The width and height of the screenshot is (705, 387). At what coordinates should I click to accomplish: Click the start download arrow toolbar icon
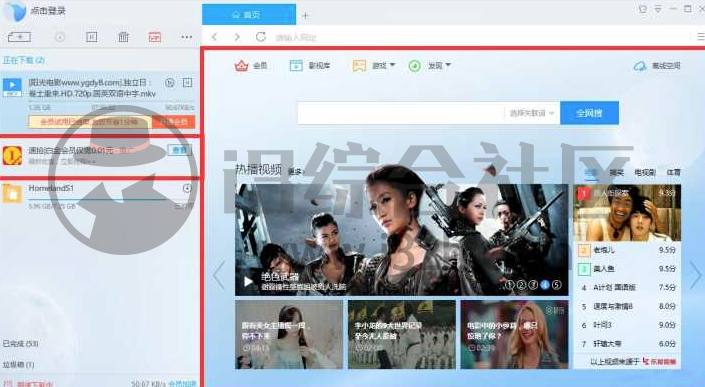(60, 37)
